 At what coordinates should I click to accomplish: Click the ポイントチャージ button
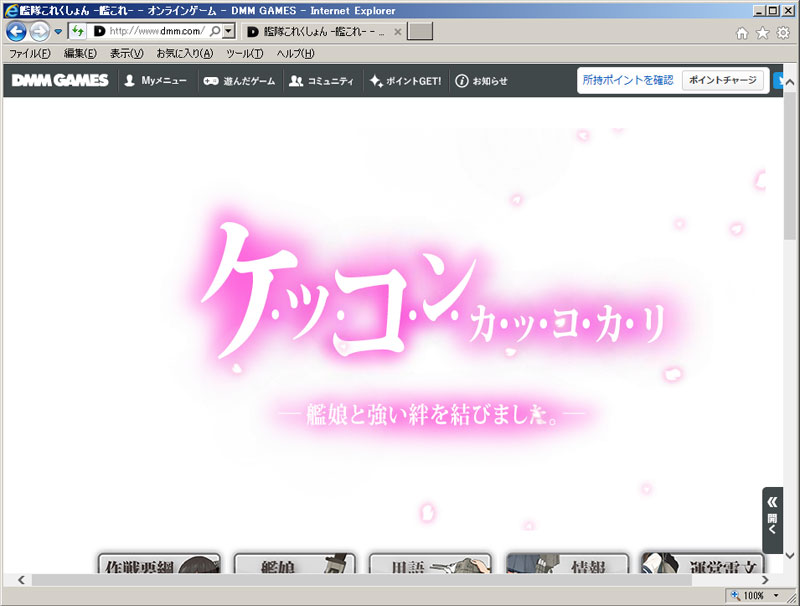click(723, 80)
